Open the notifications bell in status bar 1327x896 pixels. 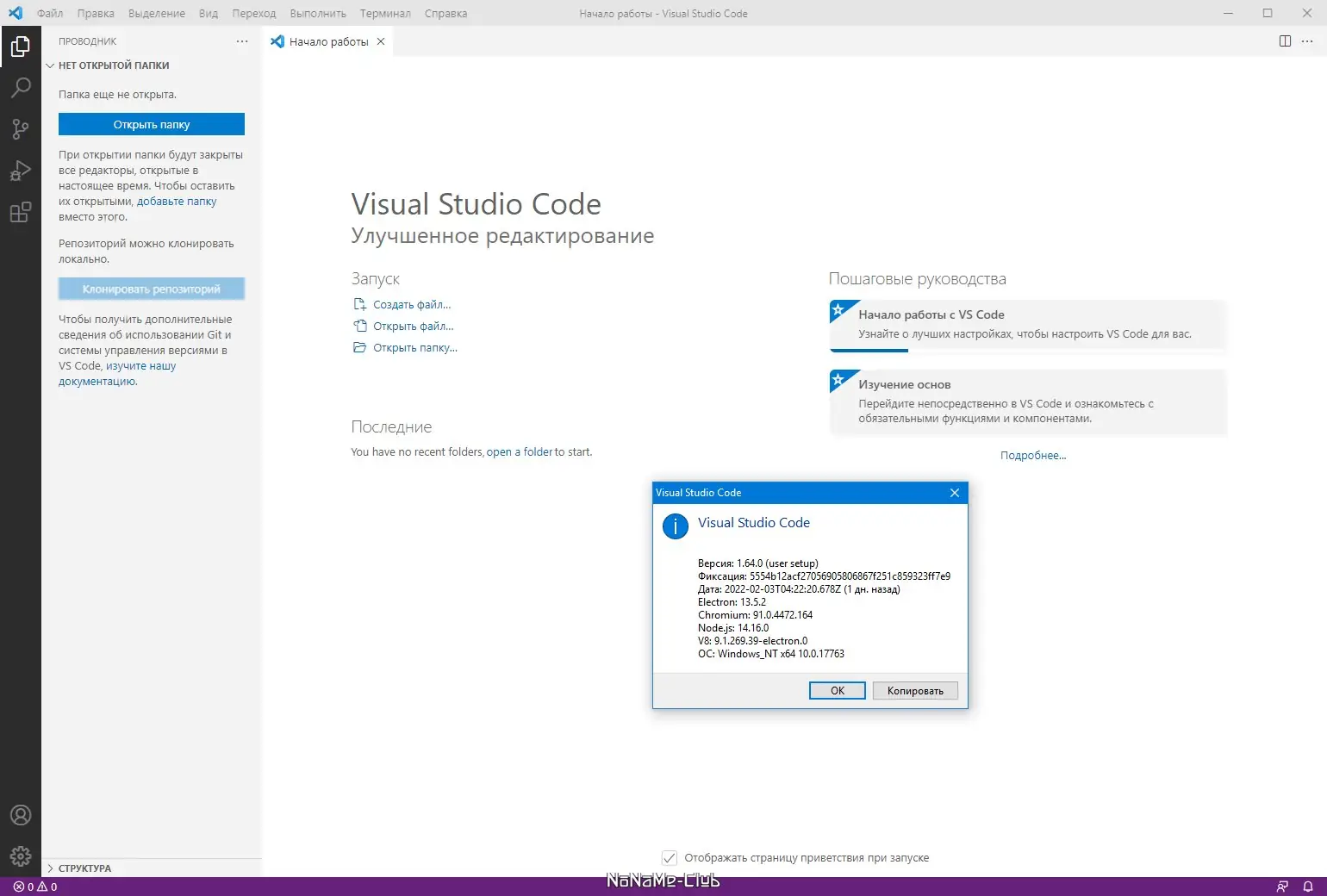click(x=1308, y=887)
